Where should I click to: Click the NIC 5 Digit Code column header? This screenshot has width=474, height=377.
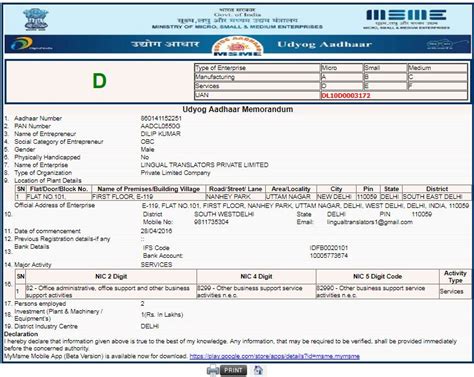(377, 276)
